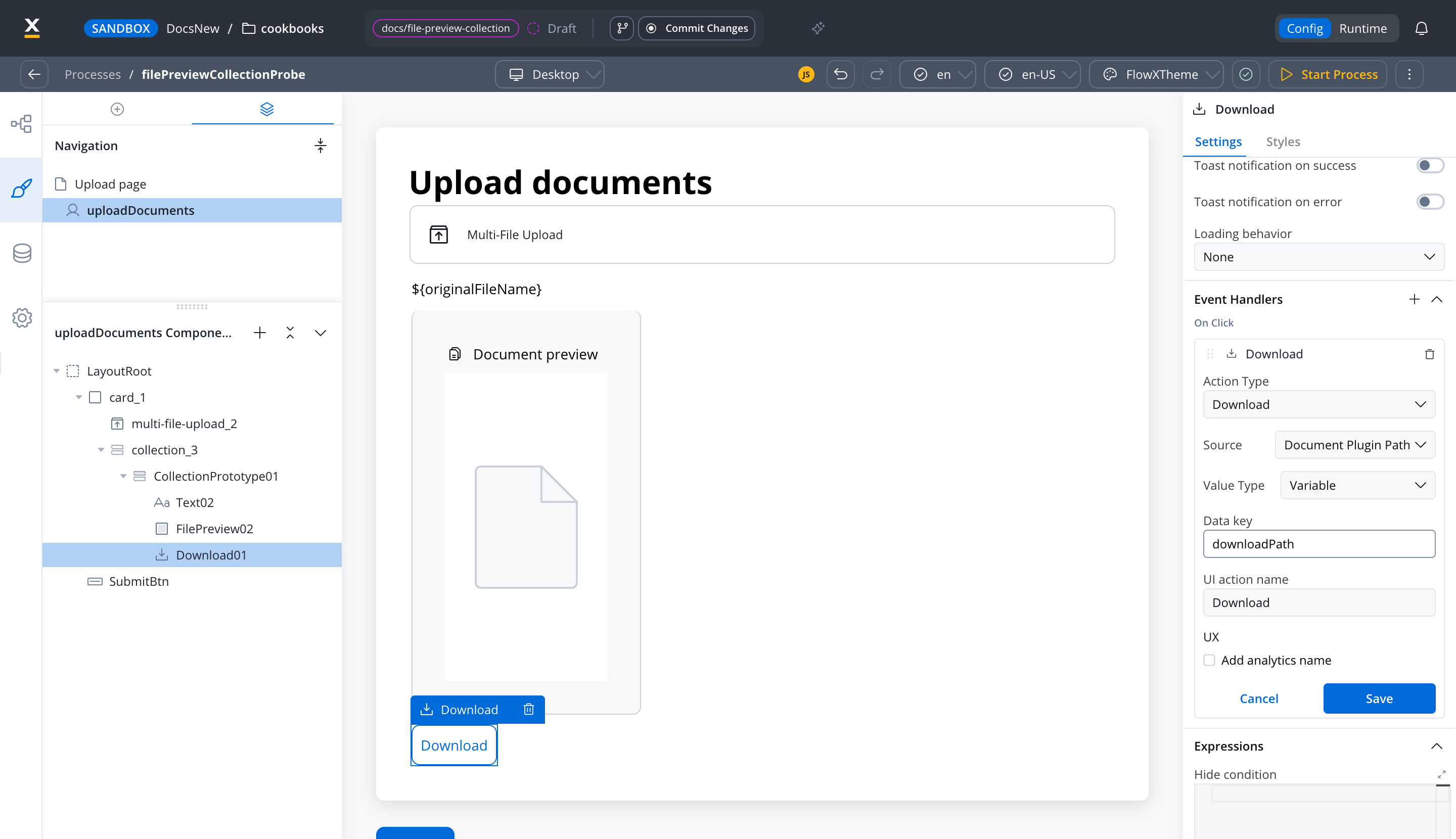Switch to the Runtime mode
Screen dimensions: 1456x839
pyautogui.click(x=1362, y=28)
